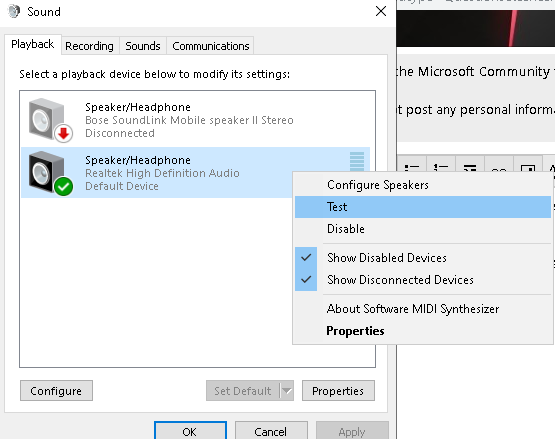The image size is (555, 439).
Task: Switch to the Recording tab
Action: pos(90,46)
